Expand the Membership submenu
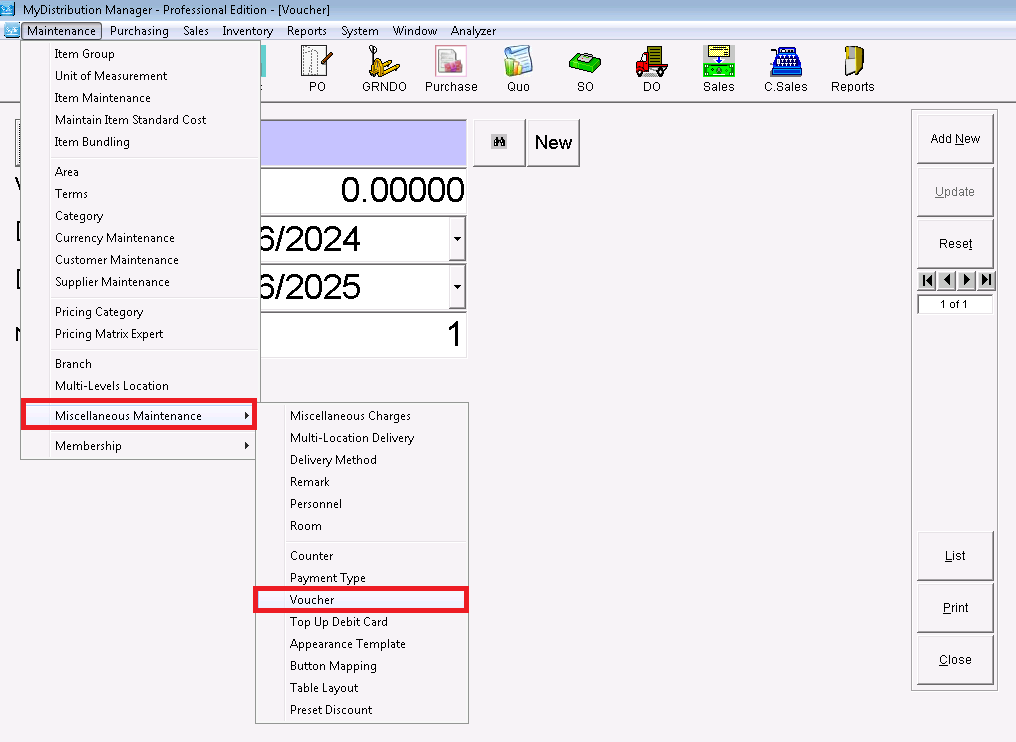 coord(140,446)
